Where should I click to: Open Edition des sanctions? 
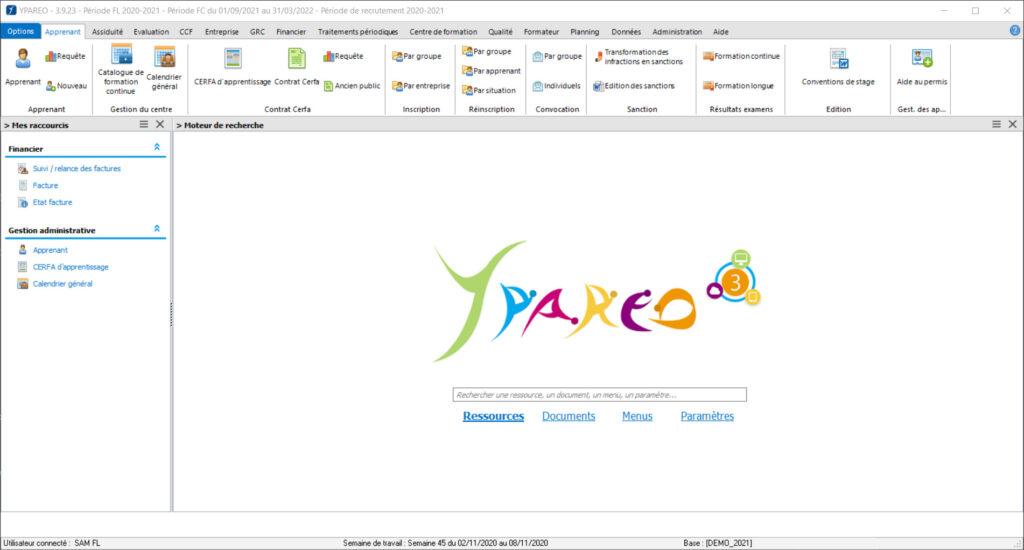pos(633,86)
